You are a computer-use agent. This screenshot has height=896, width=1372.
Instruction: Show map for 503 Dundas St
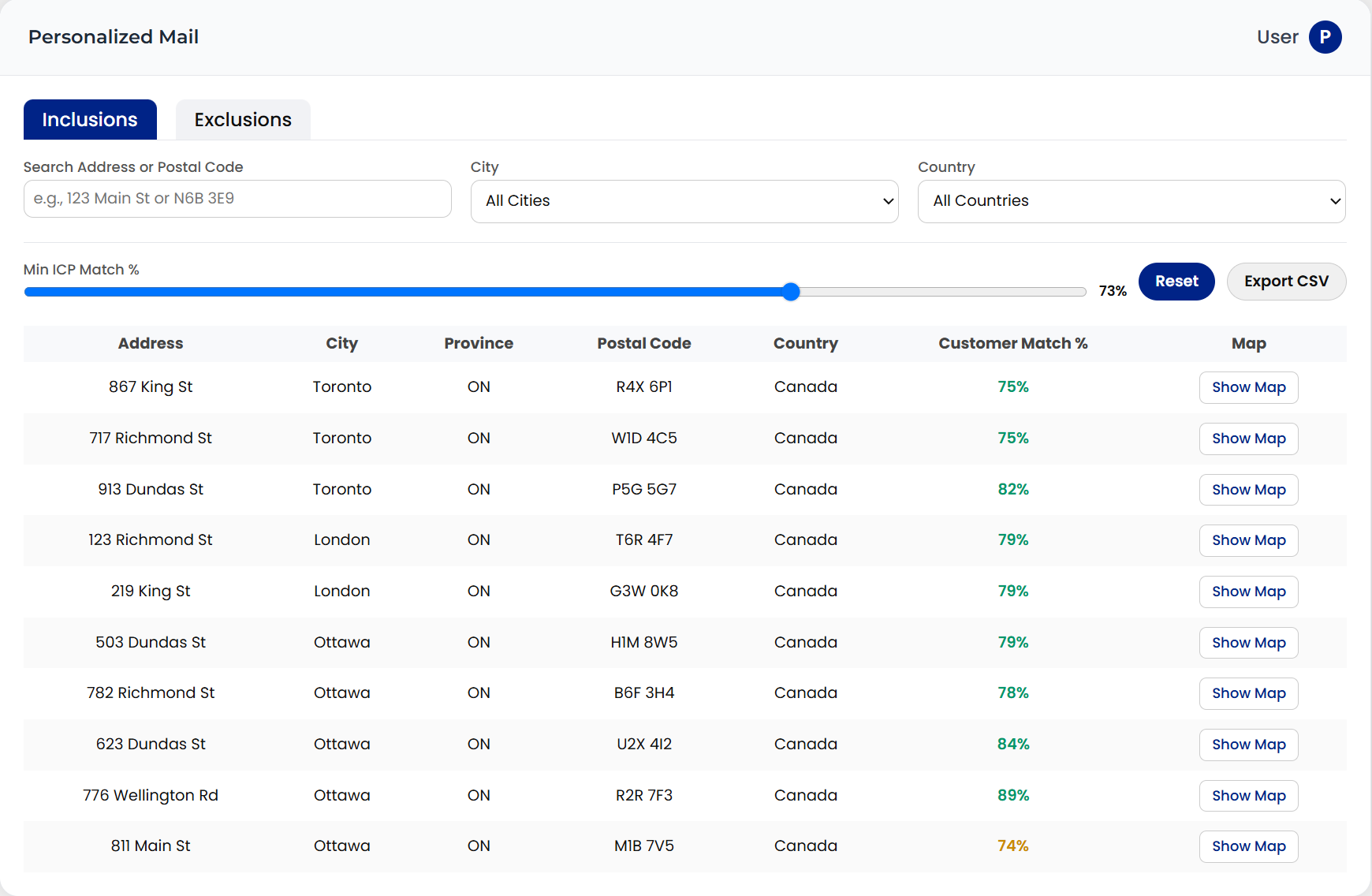tap(1248, 643)
